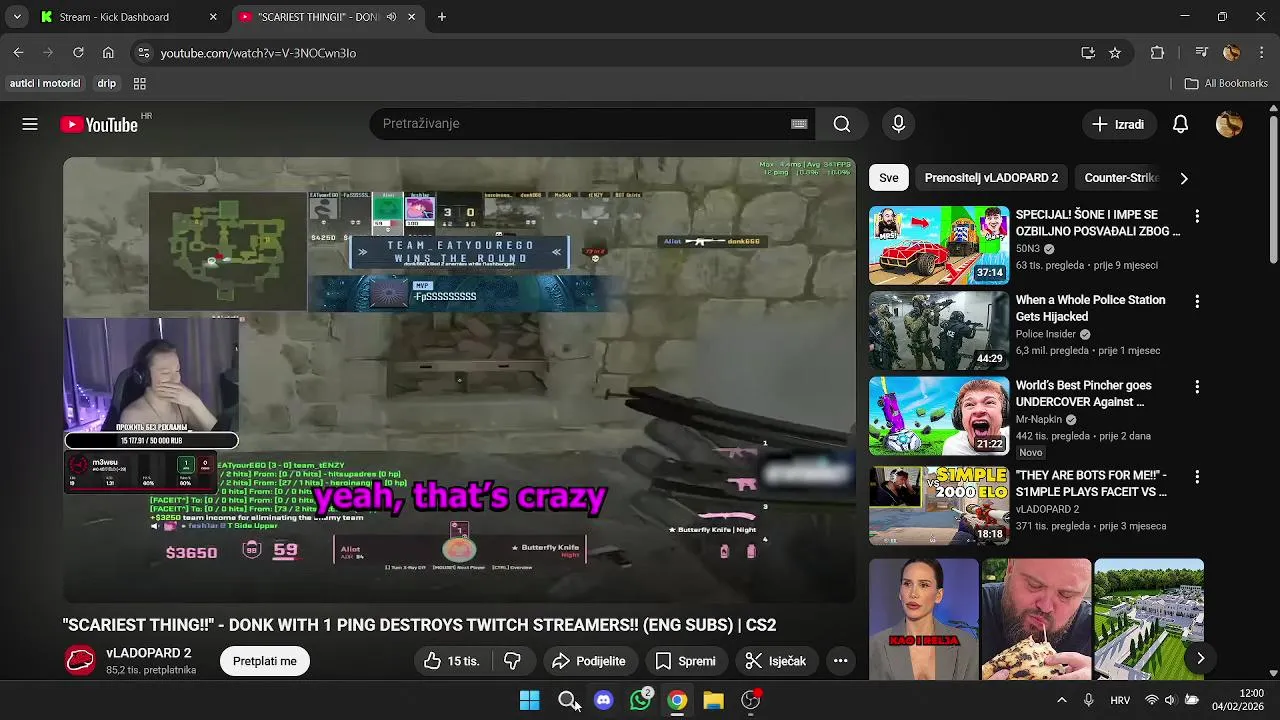This screenshot has height=720, width=1280.
Task: Click the Podijelite share button
Action: pyautogui.click(x=589, y=661)
